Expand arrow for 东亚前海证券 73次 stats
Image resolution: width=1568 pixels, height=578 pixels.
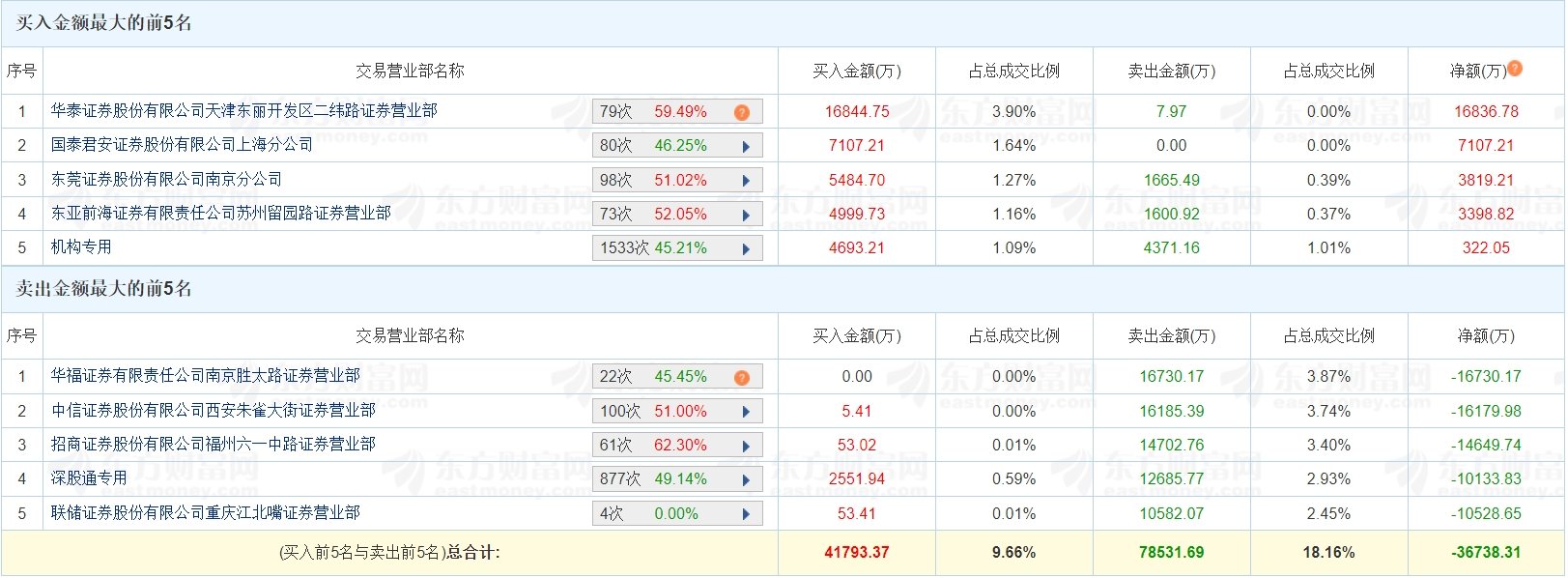pos(746,215)
